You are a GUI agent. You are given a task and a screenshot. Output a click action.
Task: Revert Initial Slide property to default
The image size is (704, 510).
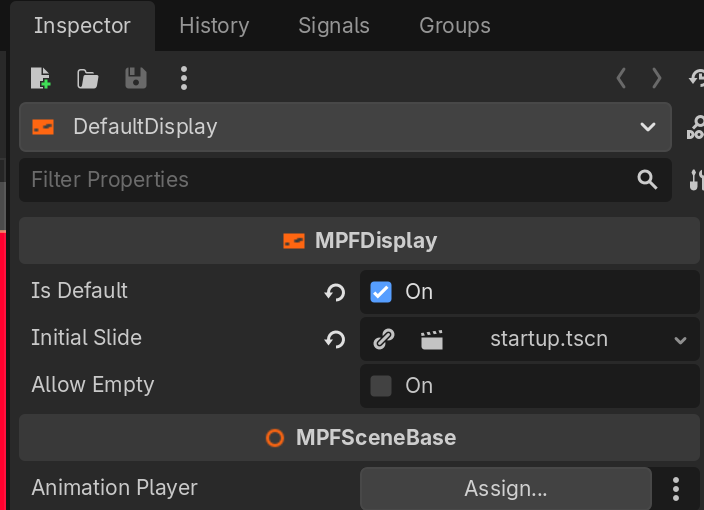point(335,340)
